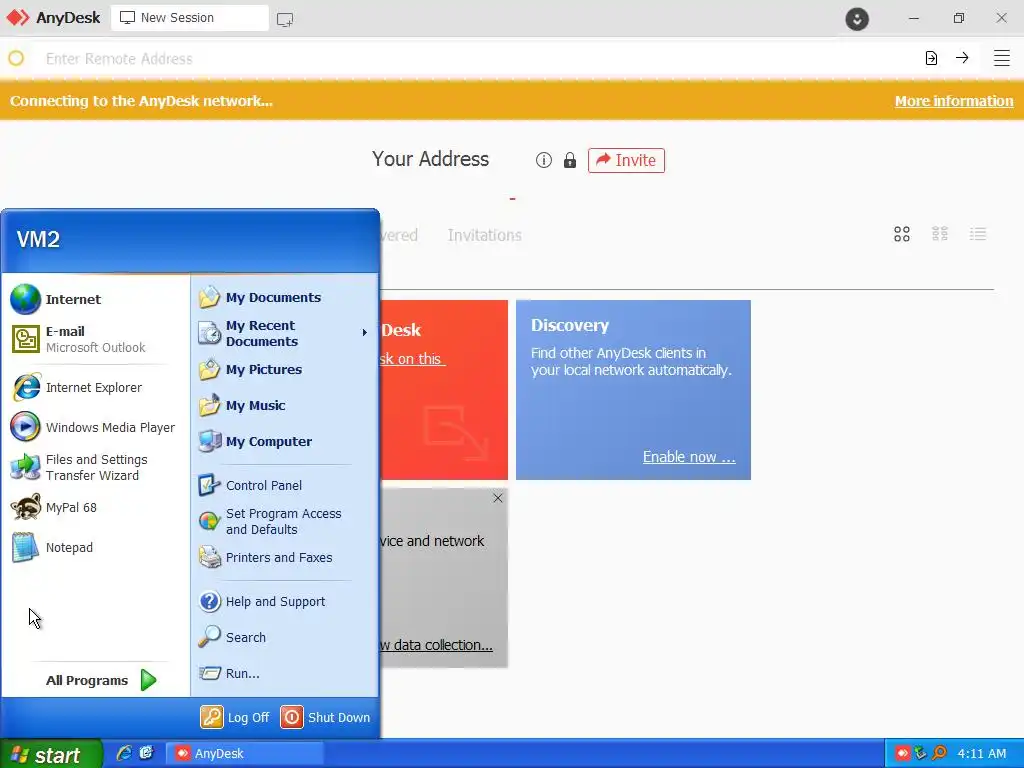The image size is (1024, 768).
Task: Open Files and Settings Transfer Wizard
Action: (95, 468)
